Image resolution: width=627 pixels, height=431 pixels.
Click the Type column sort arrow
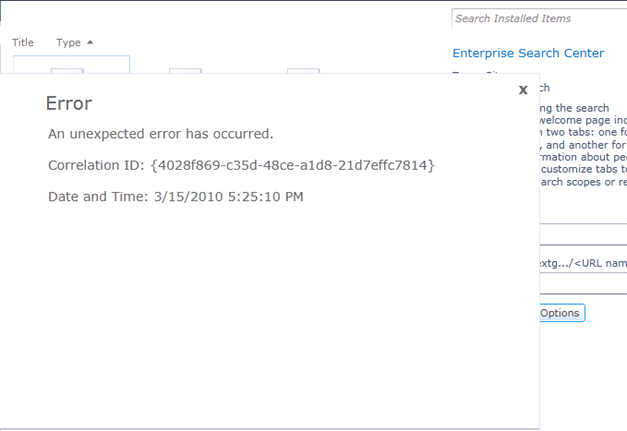click(90, 42)
